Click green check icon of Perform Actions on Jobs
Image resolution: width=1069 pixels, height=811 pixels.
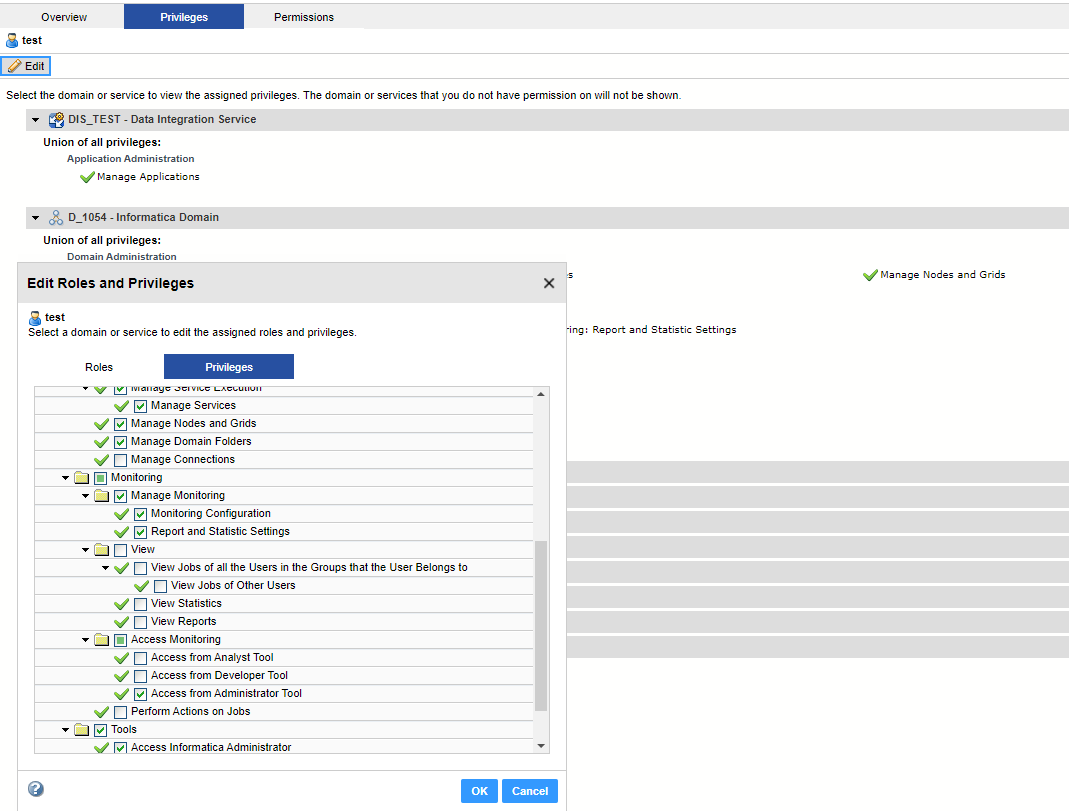click(x=102, y=711)
